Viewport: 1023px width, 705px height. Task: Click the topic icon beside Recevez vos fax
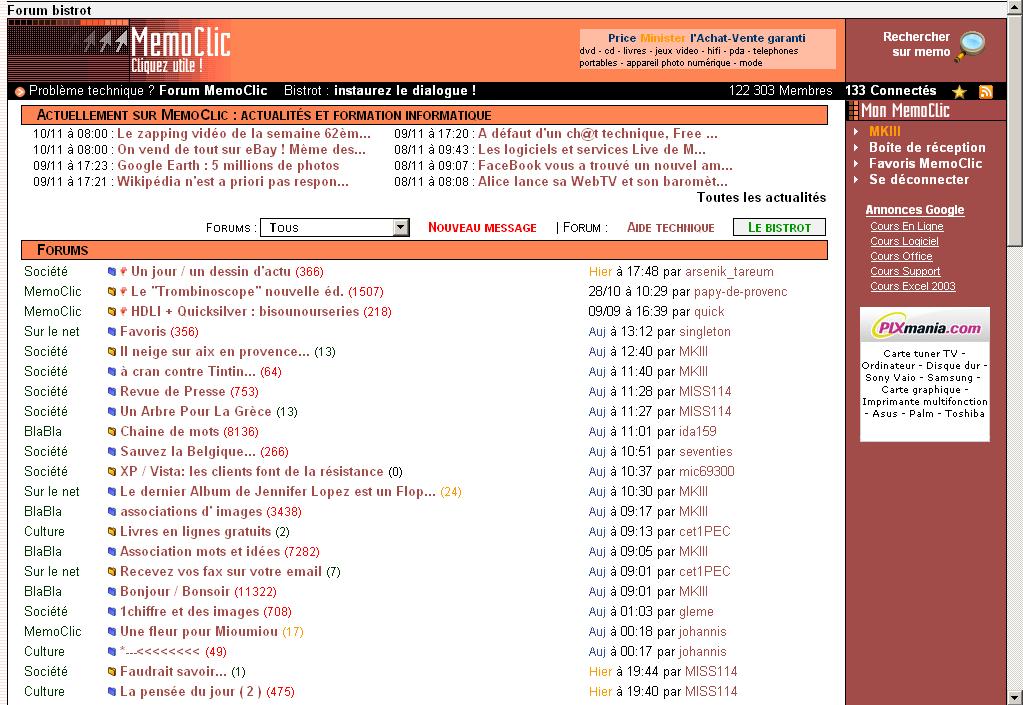click(x=112, y=571)
